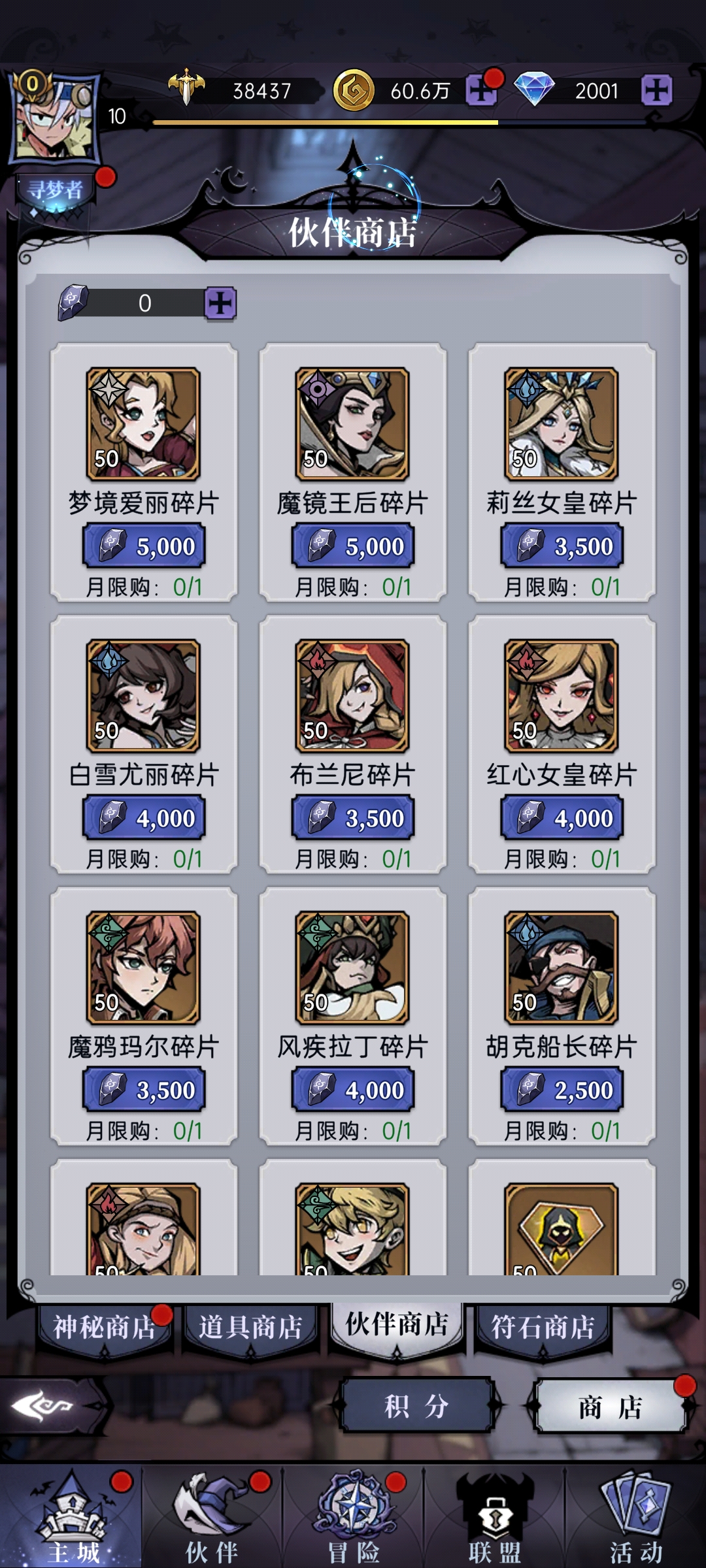Switch to 道具商店 tab
This screenshot has width=706, height=1568.
click(x=251, y=1328)
